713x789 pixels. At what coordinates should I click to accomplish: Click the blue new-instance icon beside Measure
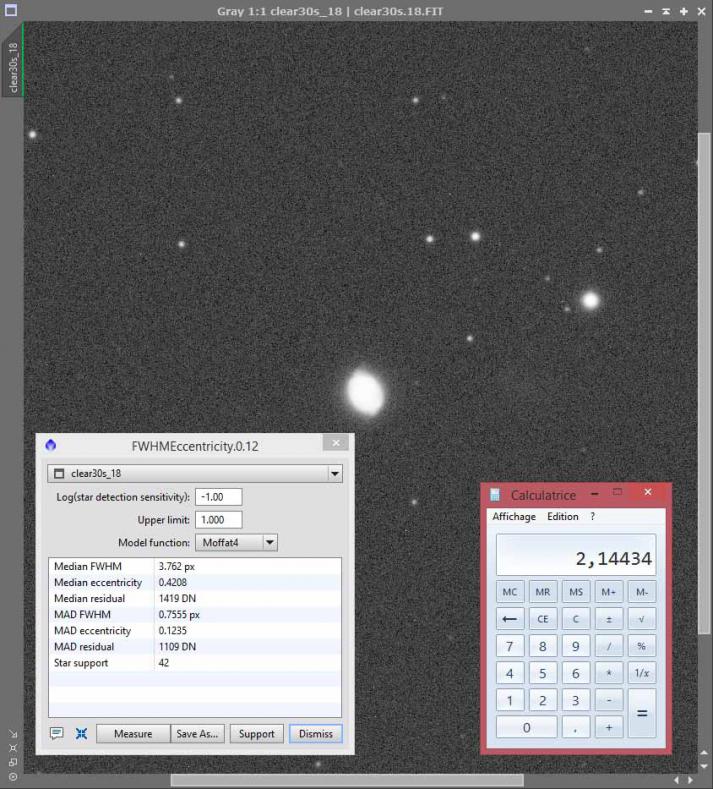coord(81,734)
